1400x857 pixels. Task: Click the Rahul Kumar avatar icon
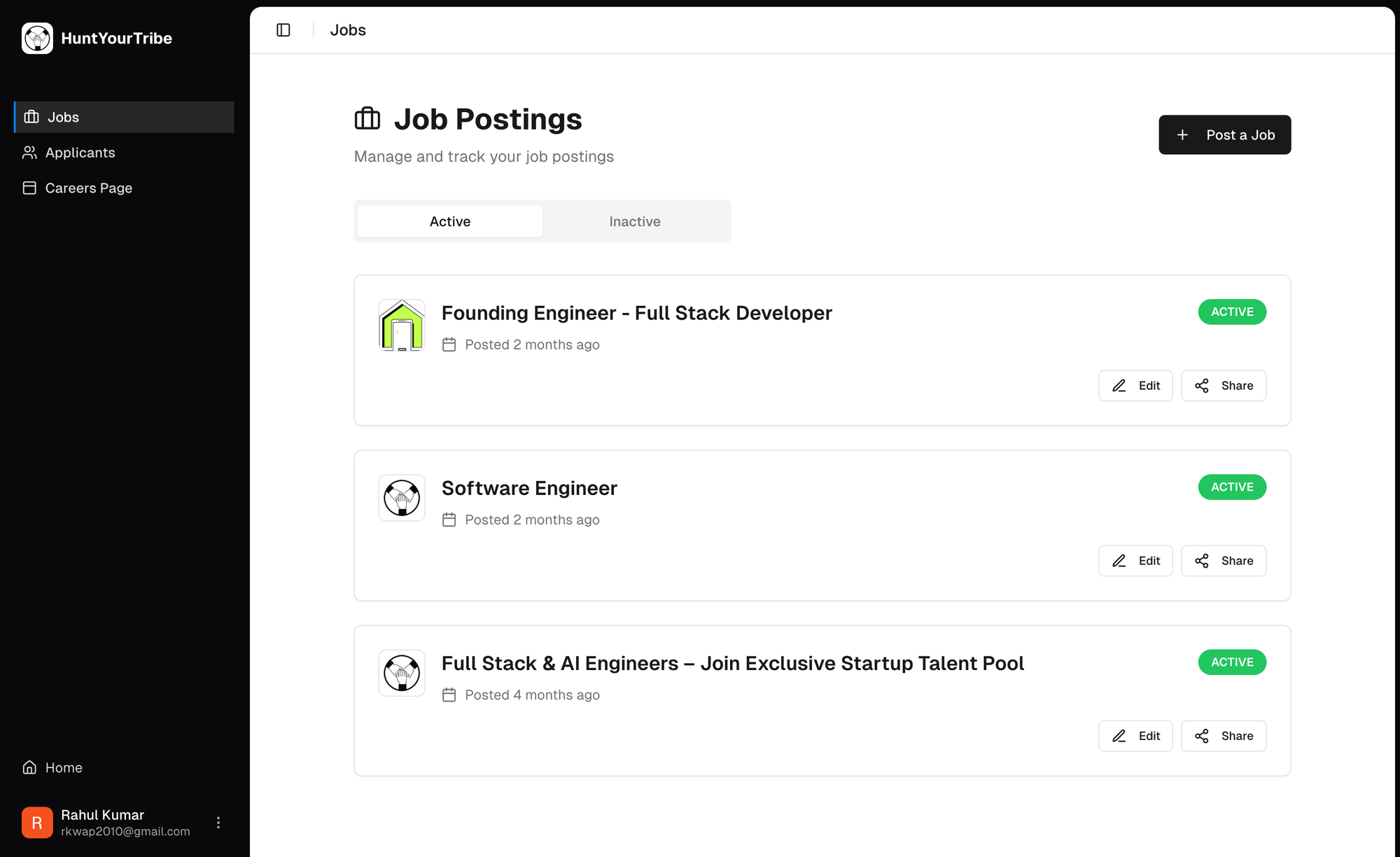click(37, 822)
